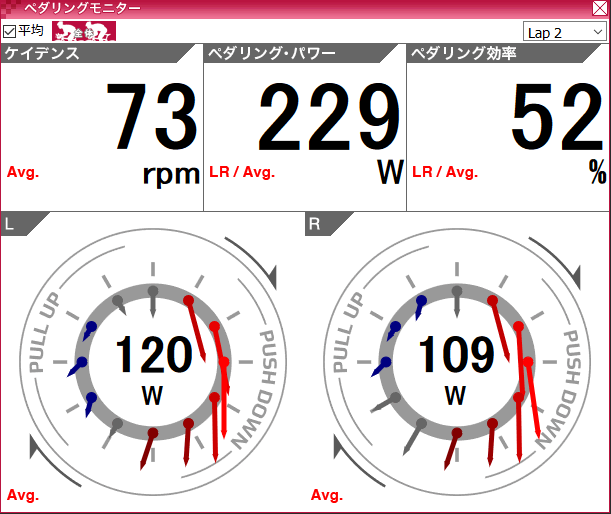Click the pedaling efficiency value 52
This screenshot has height=514, width=611.
[557, 117]
